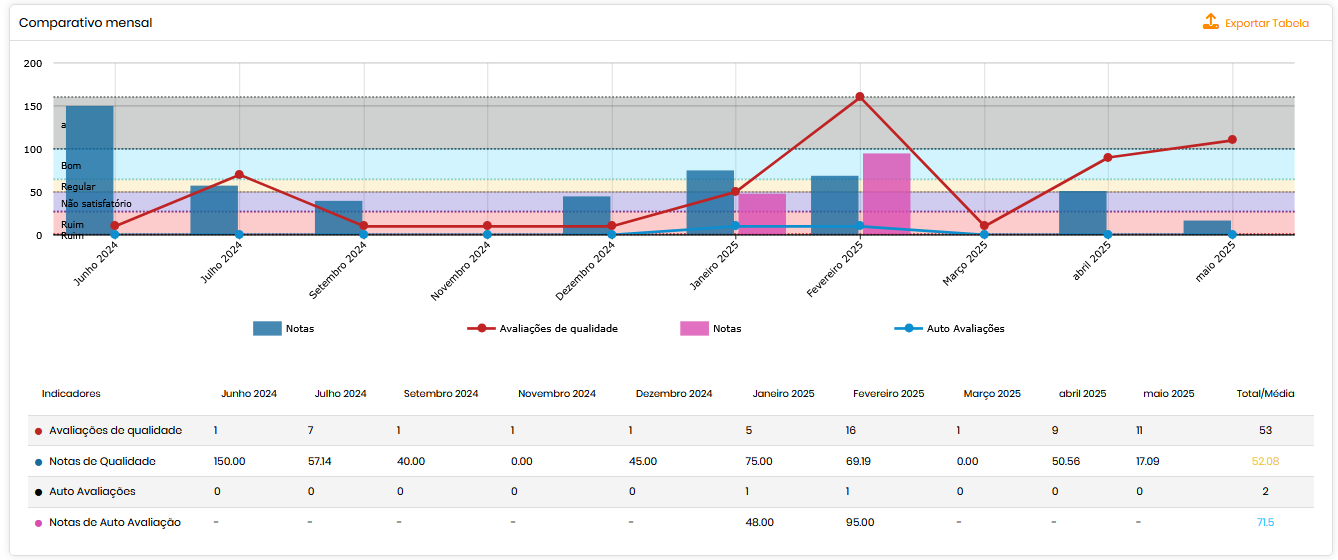Click the Comparativo mensal panel title
The width and height of the screenshot is (1338, 560).
click(86, 22)
